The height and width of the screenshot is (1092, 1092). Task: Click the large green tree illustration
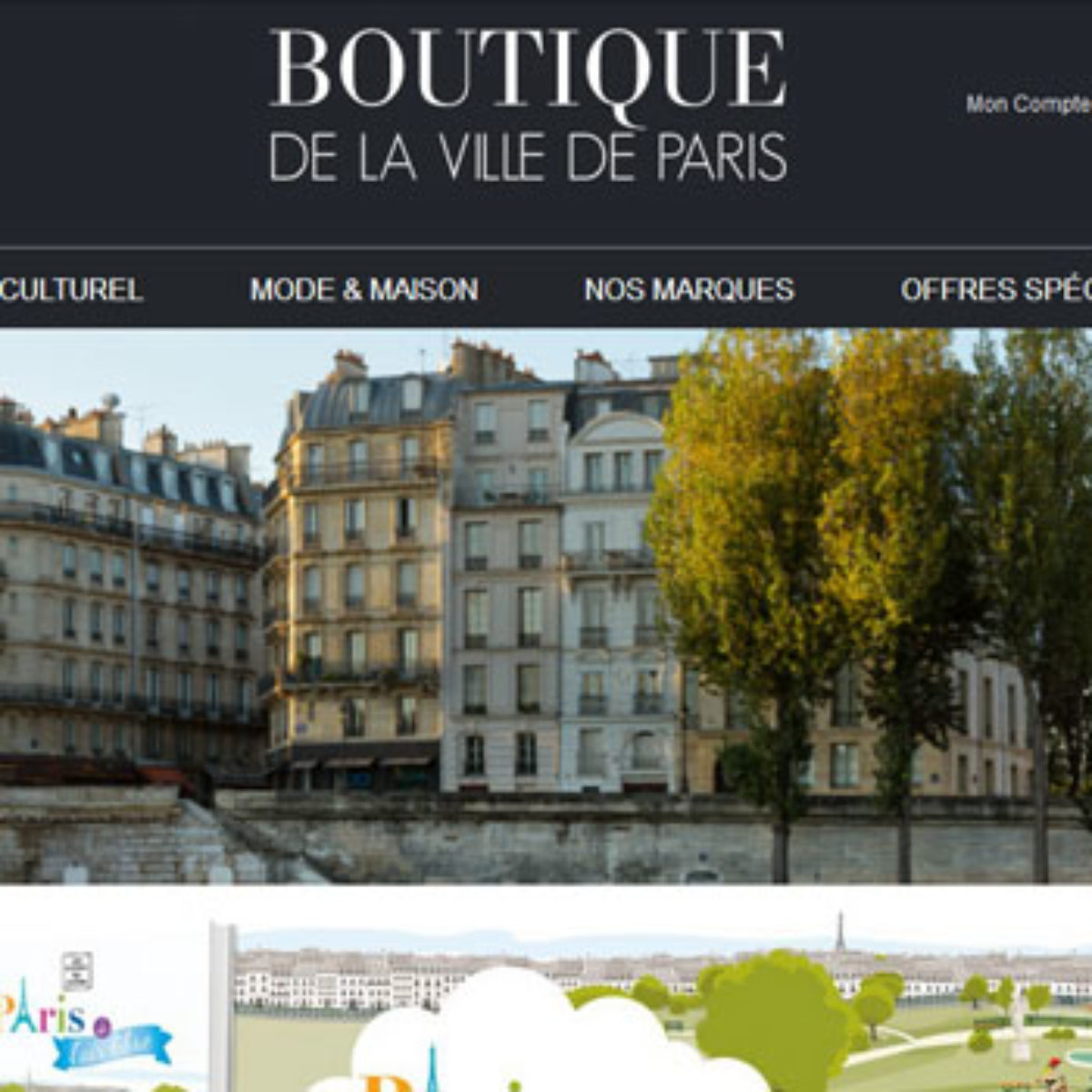pos(773,1019)
